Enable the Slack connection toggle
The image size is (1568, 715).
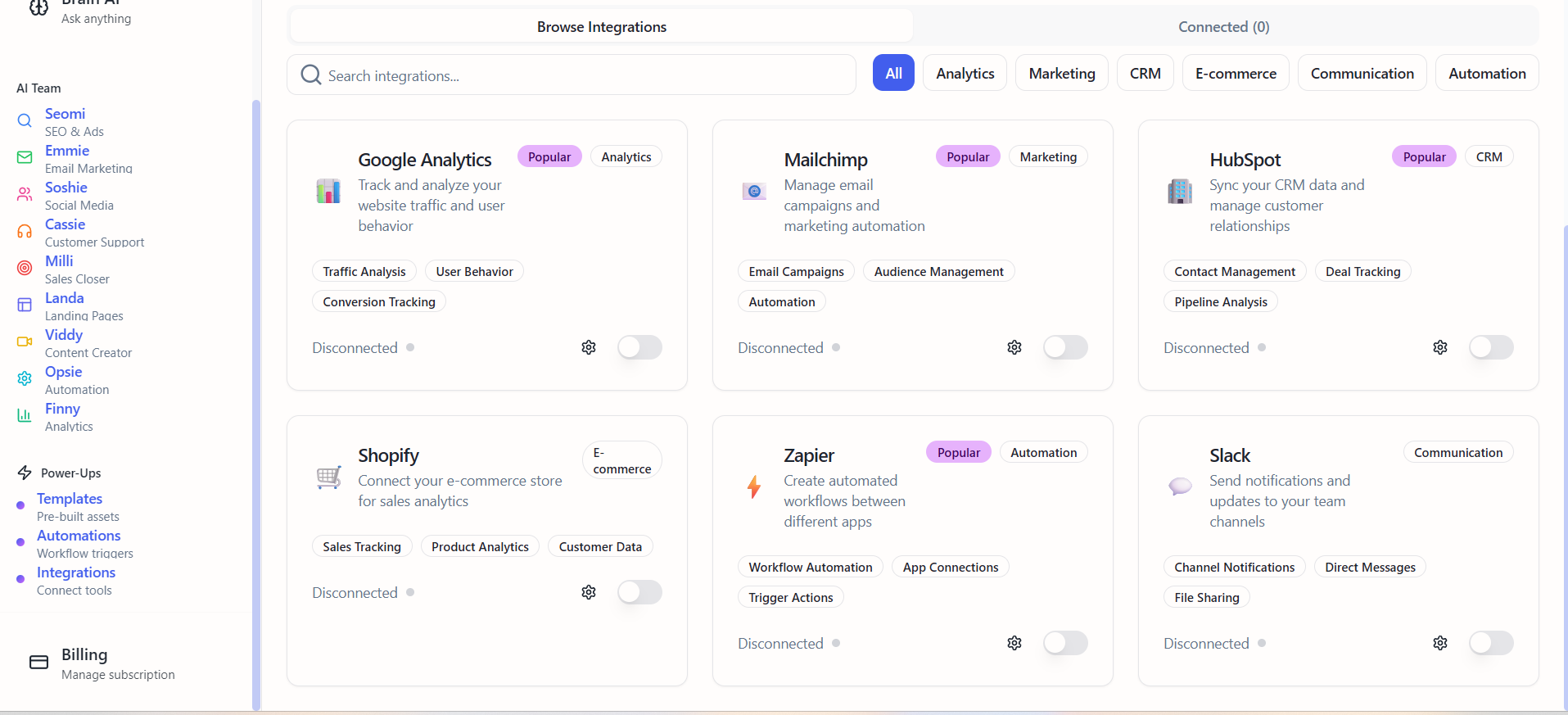(1491, 643)
